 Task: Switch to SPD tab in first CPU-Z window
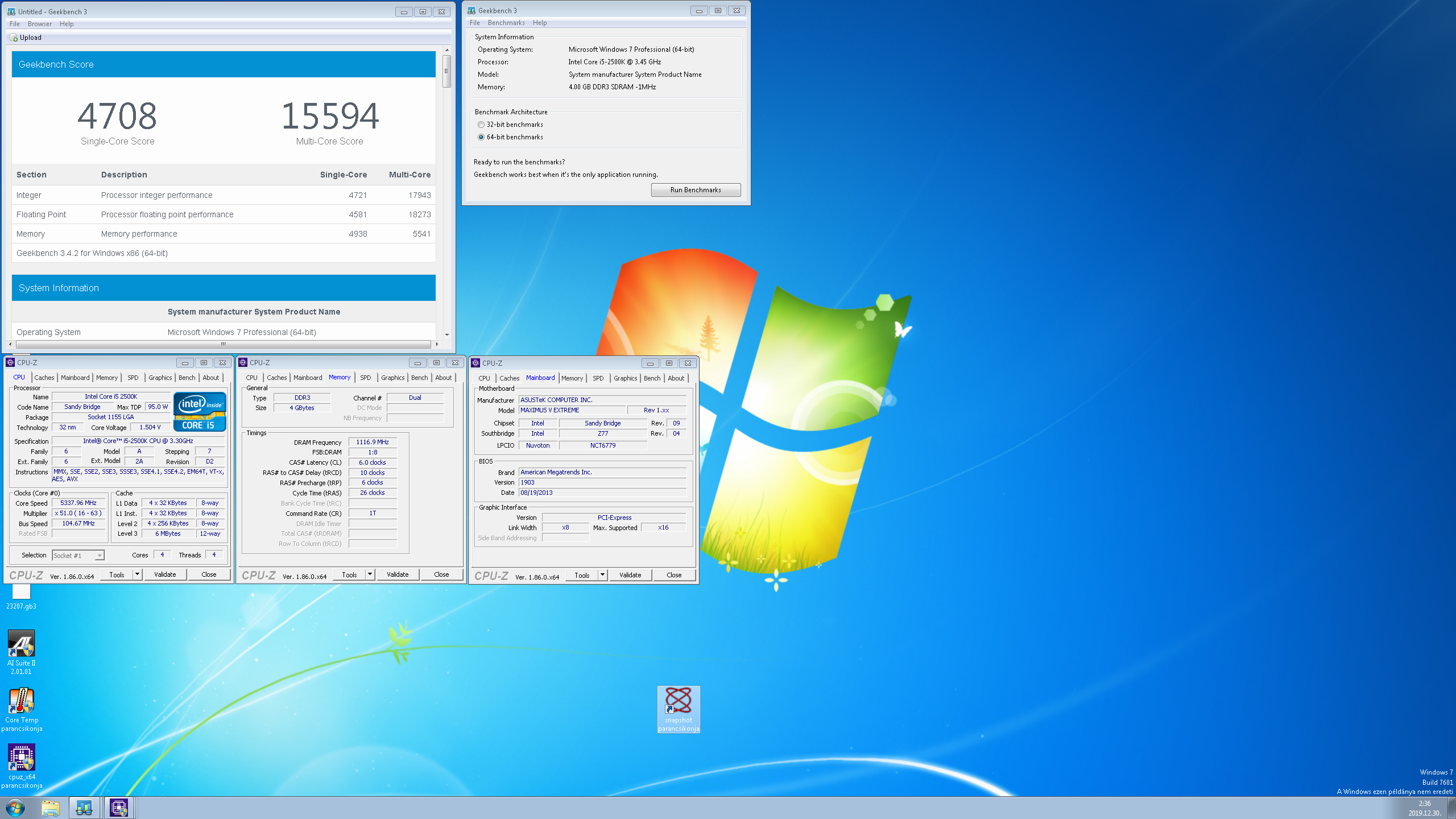pyautogui.click(x=133, y=378)
